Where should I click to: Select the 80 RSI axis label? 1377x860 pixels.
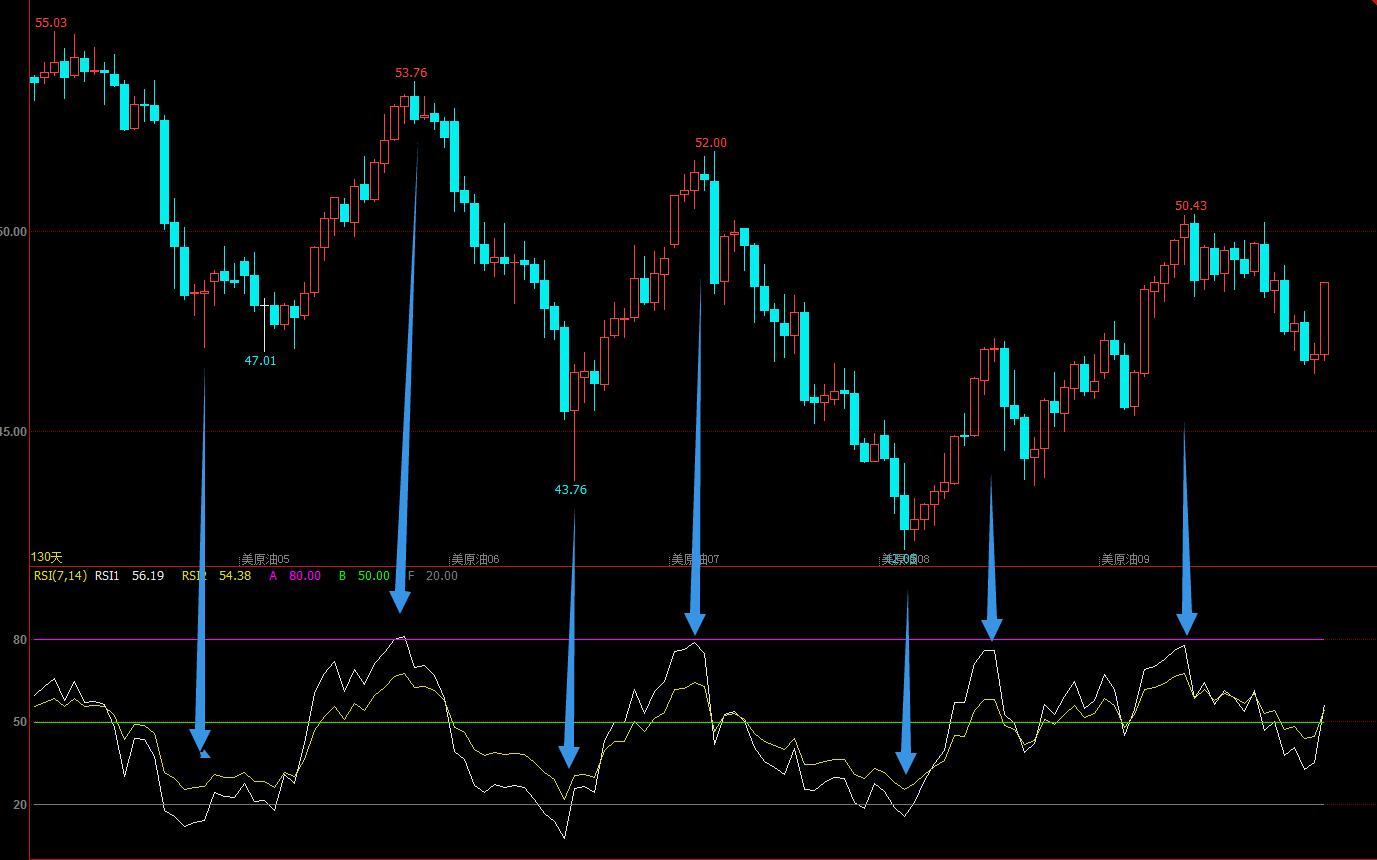click(x=20, y=639)
